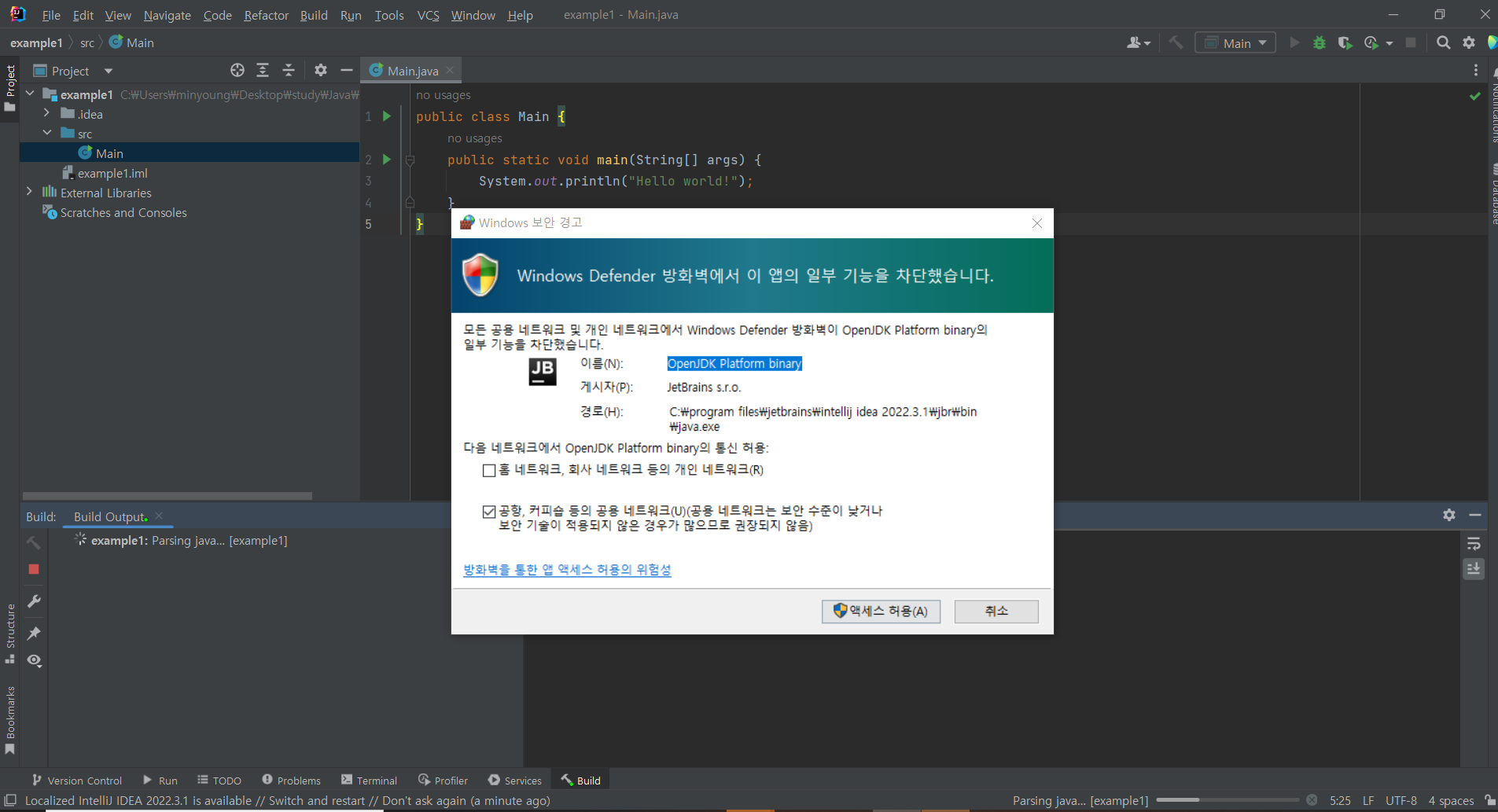Cancel background parsing task with x icon
The height and width of the screenshot is (812, 1498).
1312,800
